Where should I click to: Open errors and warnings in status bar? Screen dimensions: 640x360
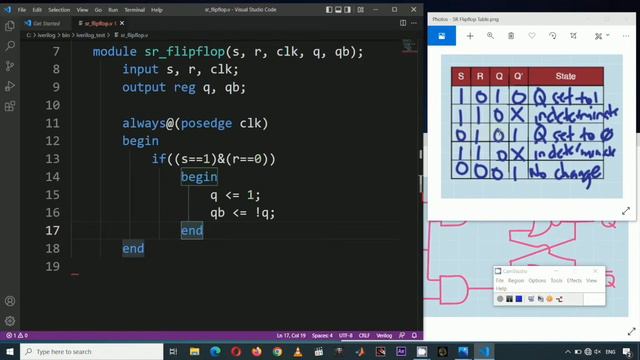[17, 336]
